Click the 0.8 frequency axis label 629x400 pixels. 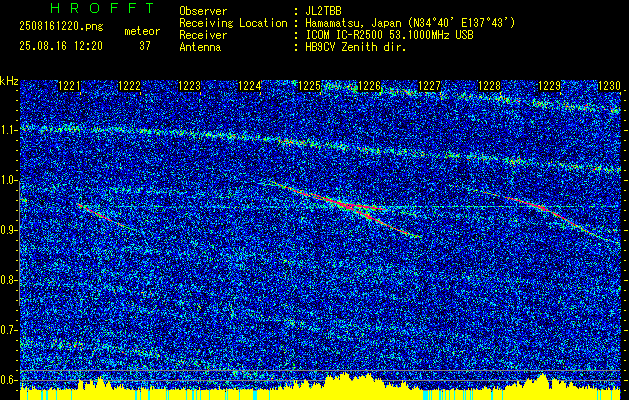[9, 280]
